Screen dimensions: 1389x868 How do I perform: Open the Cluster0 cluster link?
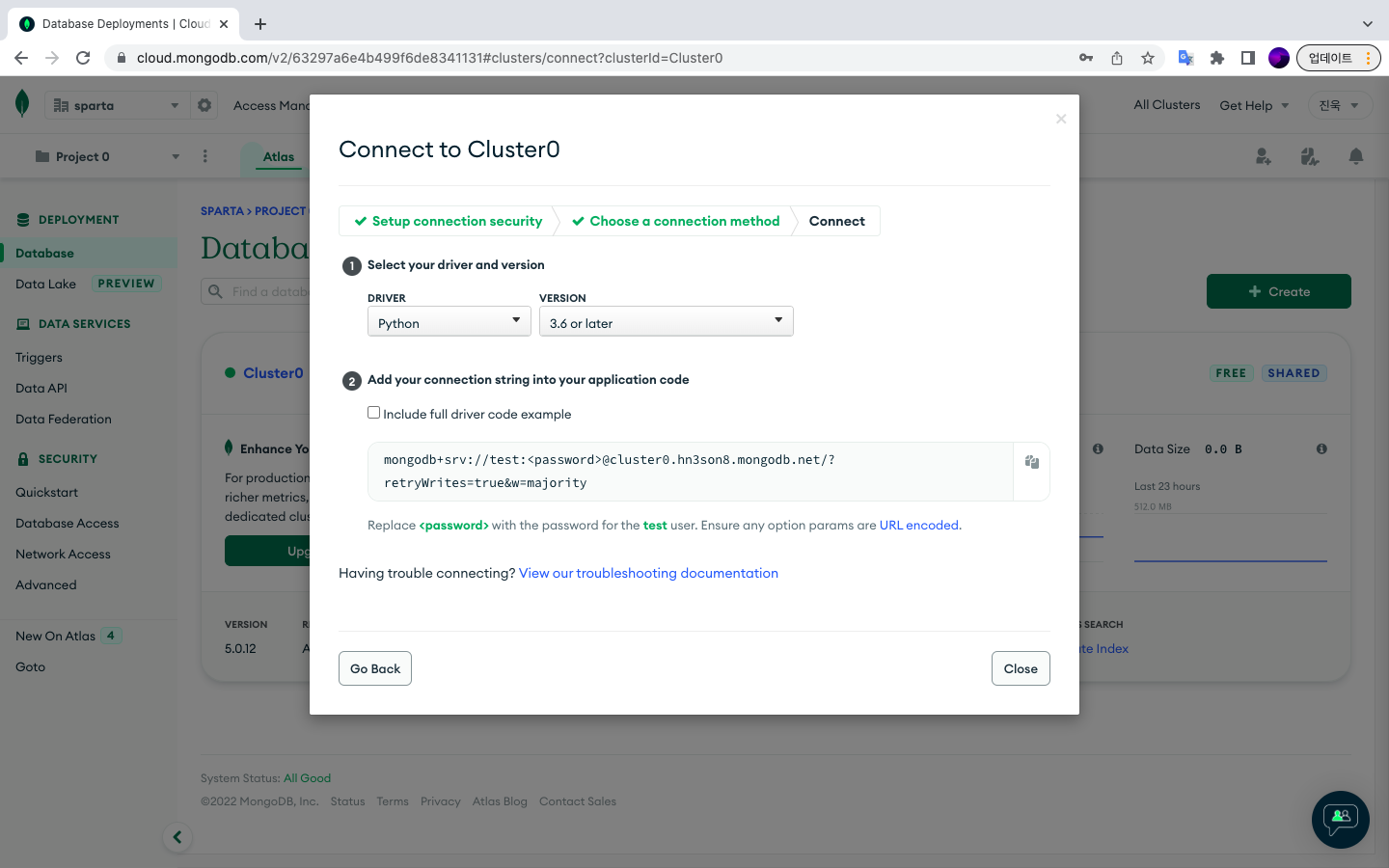(273, 372)
